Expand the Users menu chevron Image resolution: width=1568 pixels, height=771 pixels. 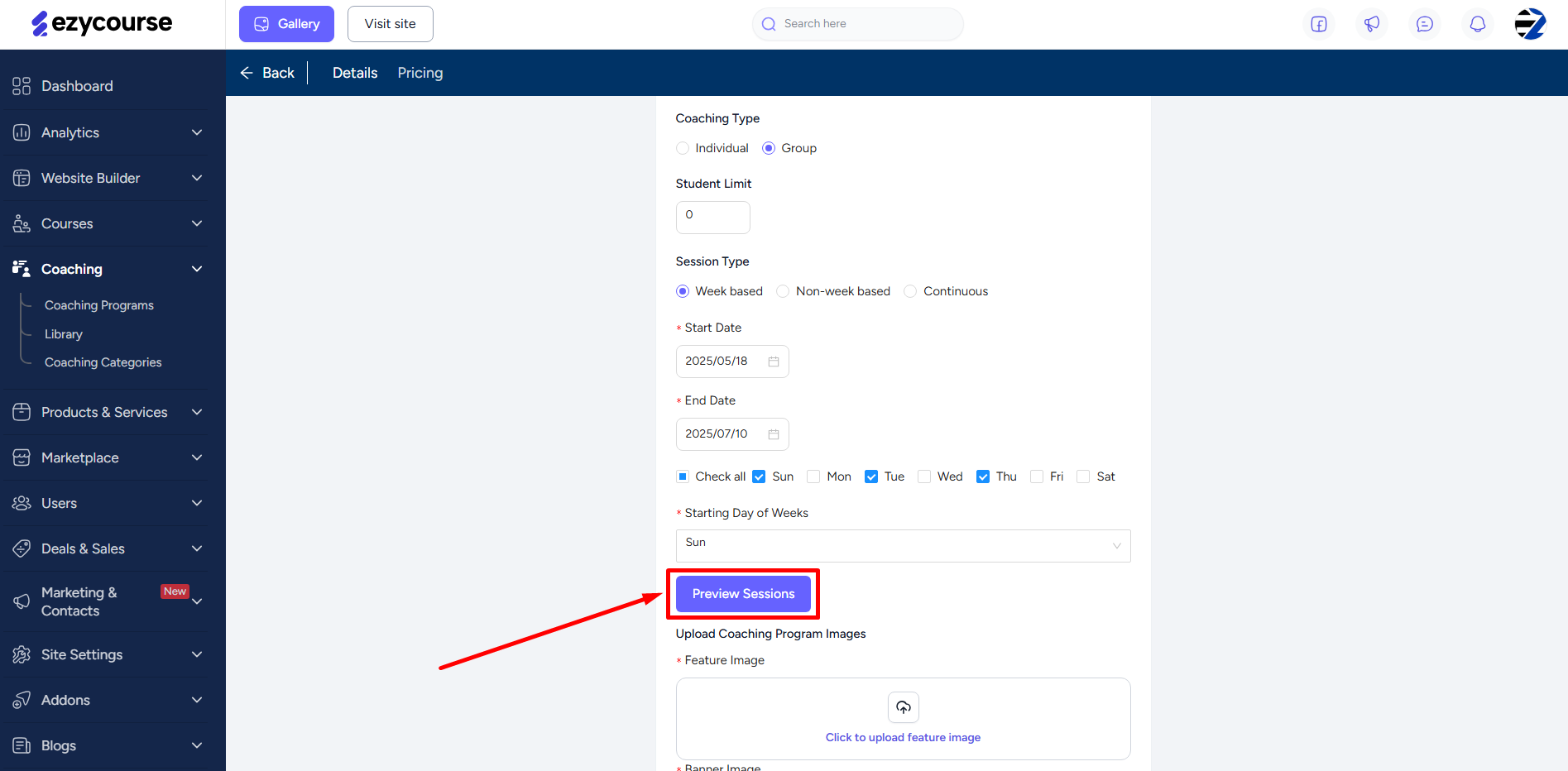[x=197, y=503]
